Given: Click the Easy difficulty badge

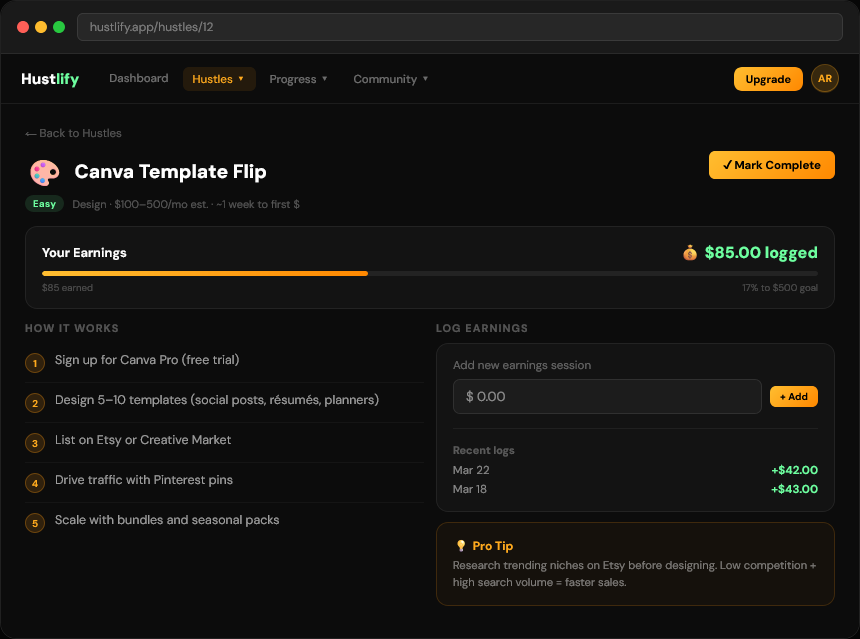Looking at the screenshot, I should 44,204.
